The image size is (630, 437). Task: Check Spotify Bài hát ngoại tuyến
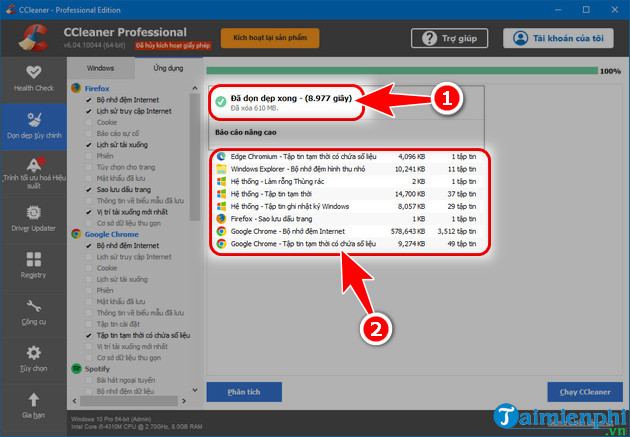tap(89, 380)
